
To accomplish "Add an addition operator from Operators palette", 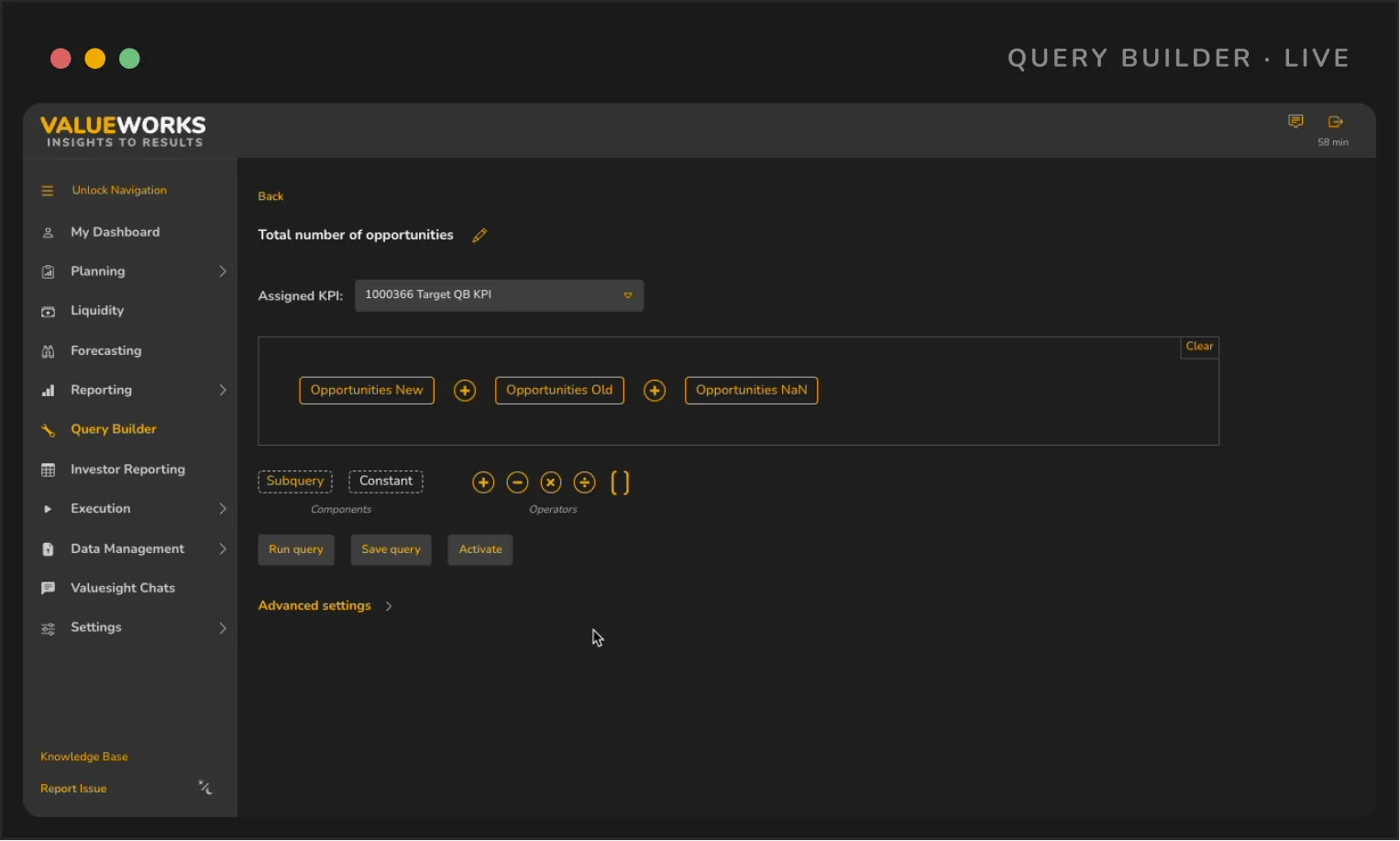I will 483,482.
